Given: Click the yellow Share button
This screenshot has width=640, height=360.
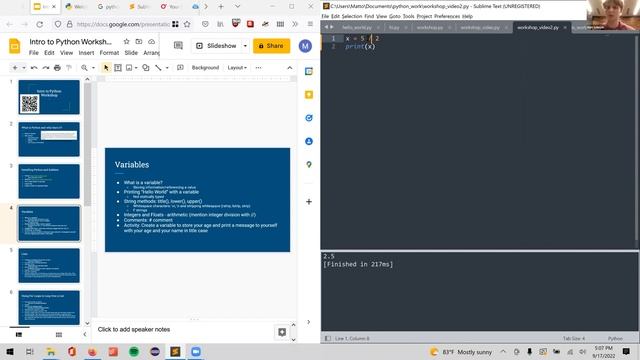Looking at the screenshot, I should tap(271, 46).
